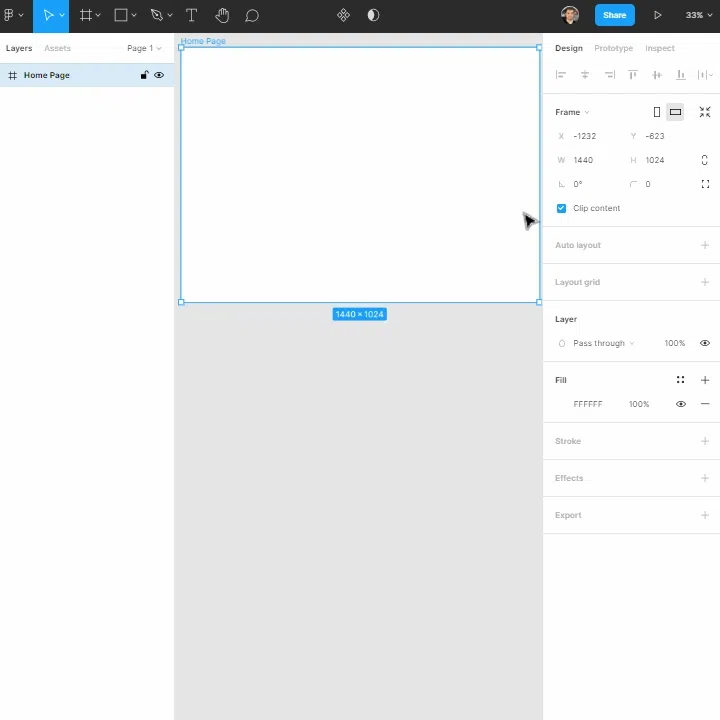Add a Stroke with plus

(x=705, y=441)
